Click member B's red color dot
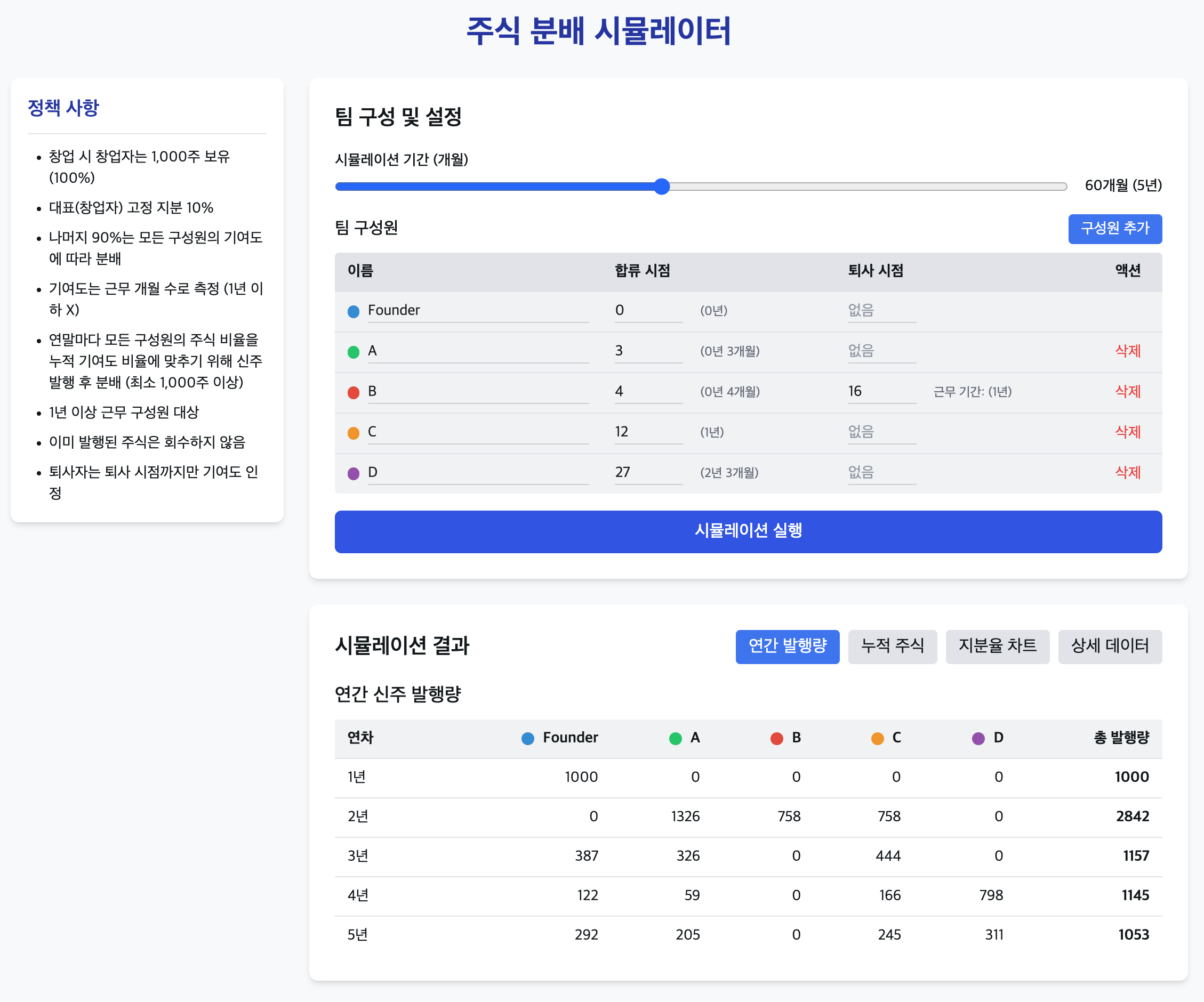 click(353, 392)
